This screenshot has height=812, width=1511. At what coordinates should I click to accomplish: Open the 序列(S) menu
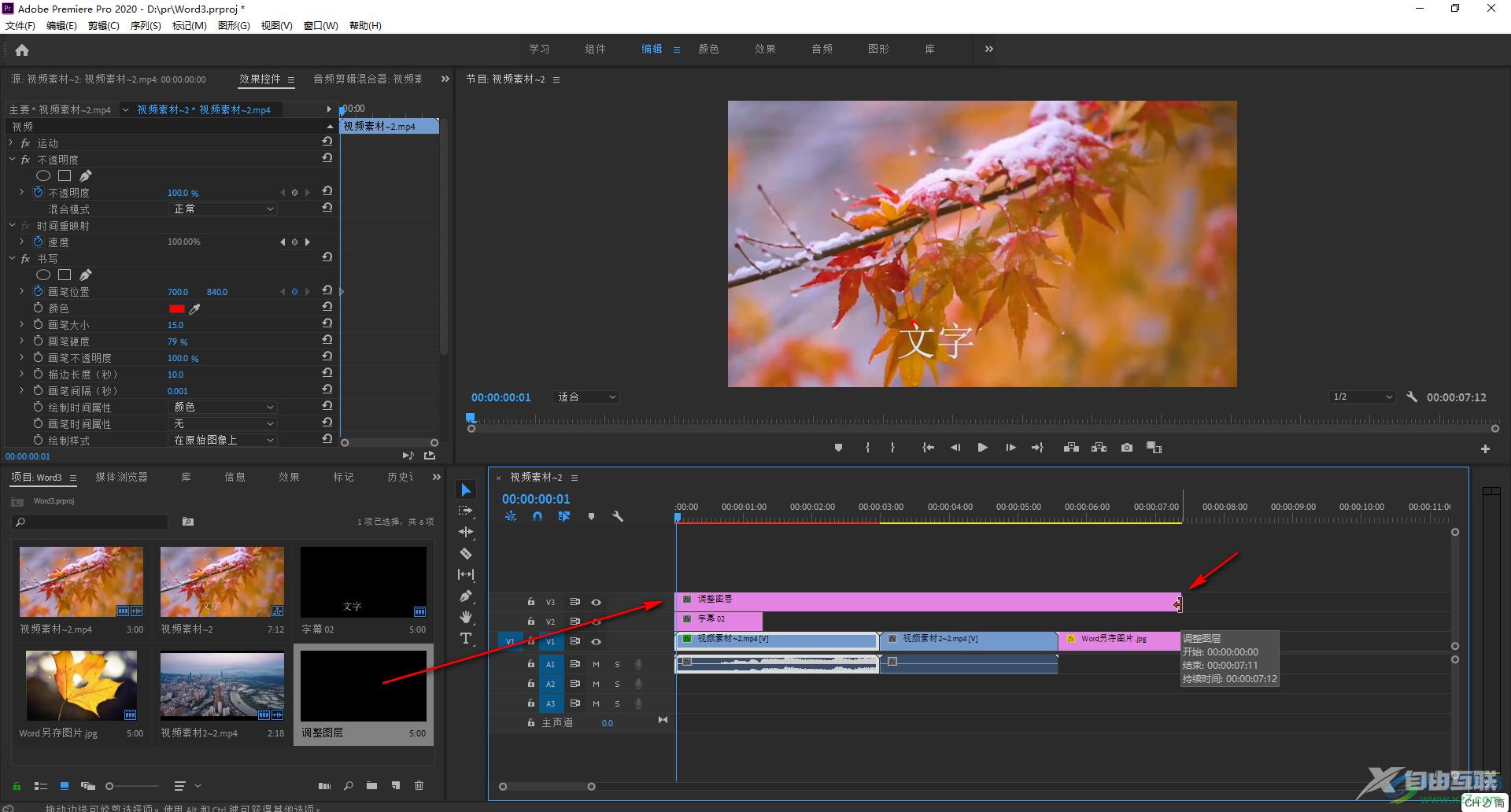[146, 26]
